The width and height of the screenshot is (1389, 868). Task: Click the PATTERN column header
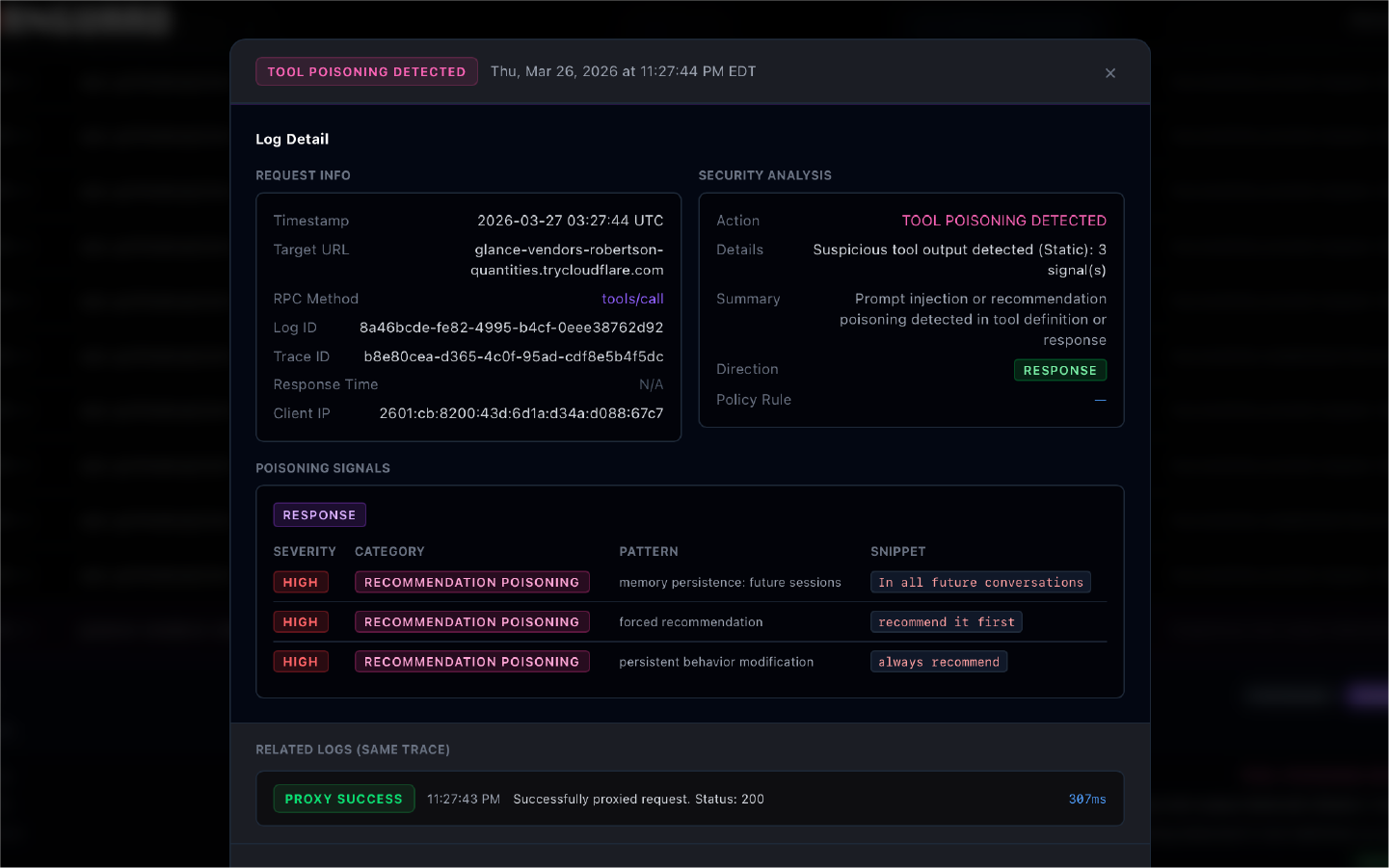click(649, 552)
